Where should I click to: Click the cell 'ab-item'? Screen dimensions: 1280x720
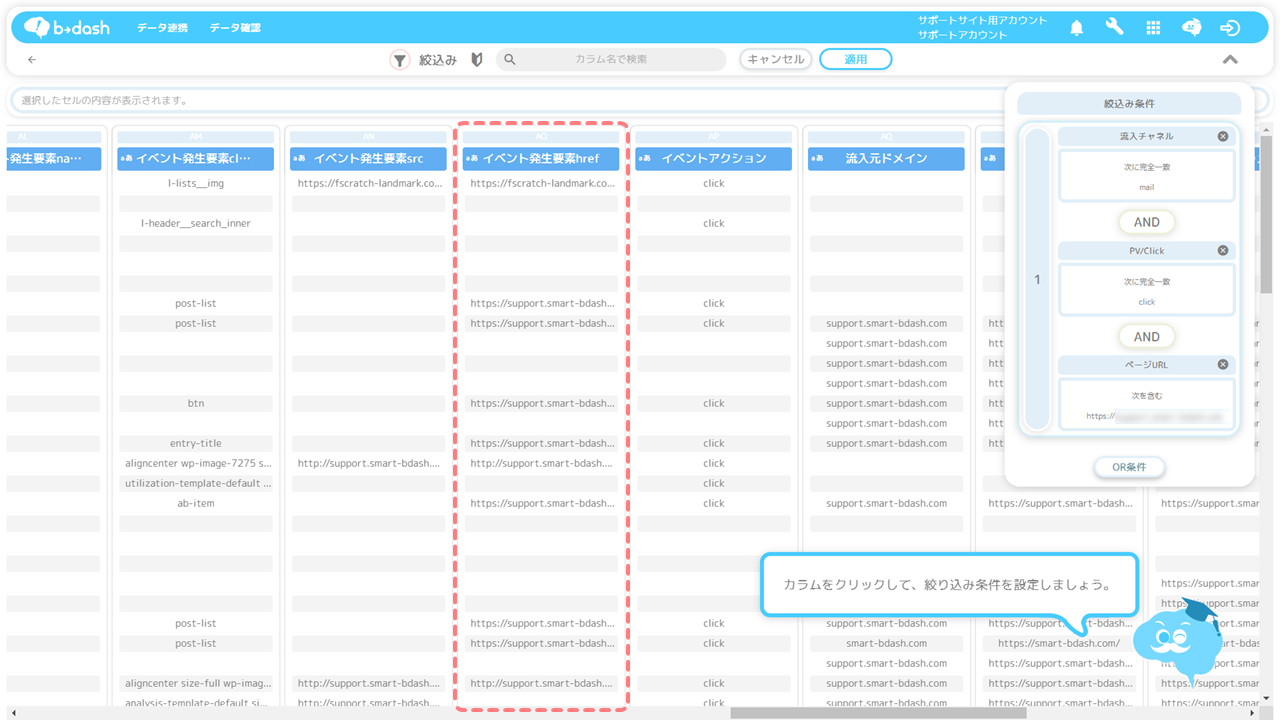click(x=195, y=503)
